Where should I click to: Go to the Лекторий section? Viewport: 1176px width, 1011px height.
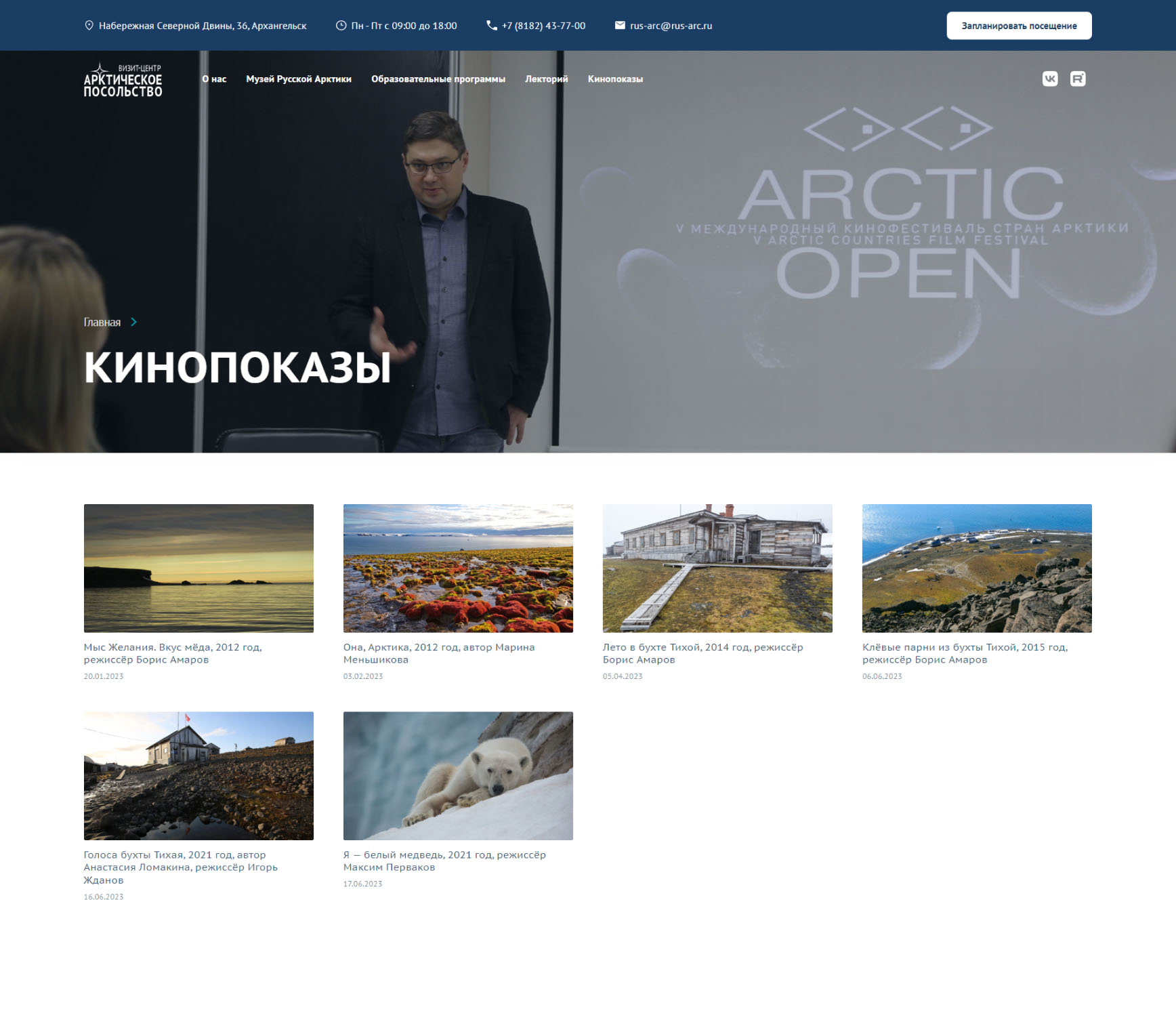coord(547,79)
